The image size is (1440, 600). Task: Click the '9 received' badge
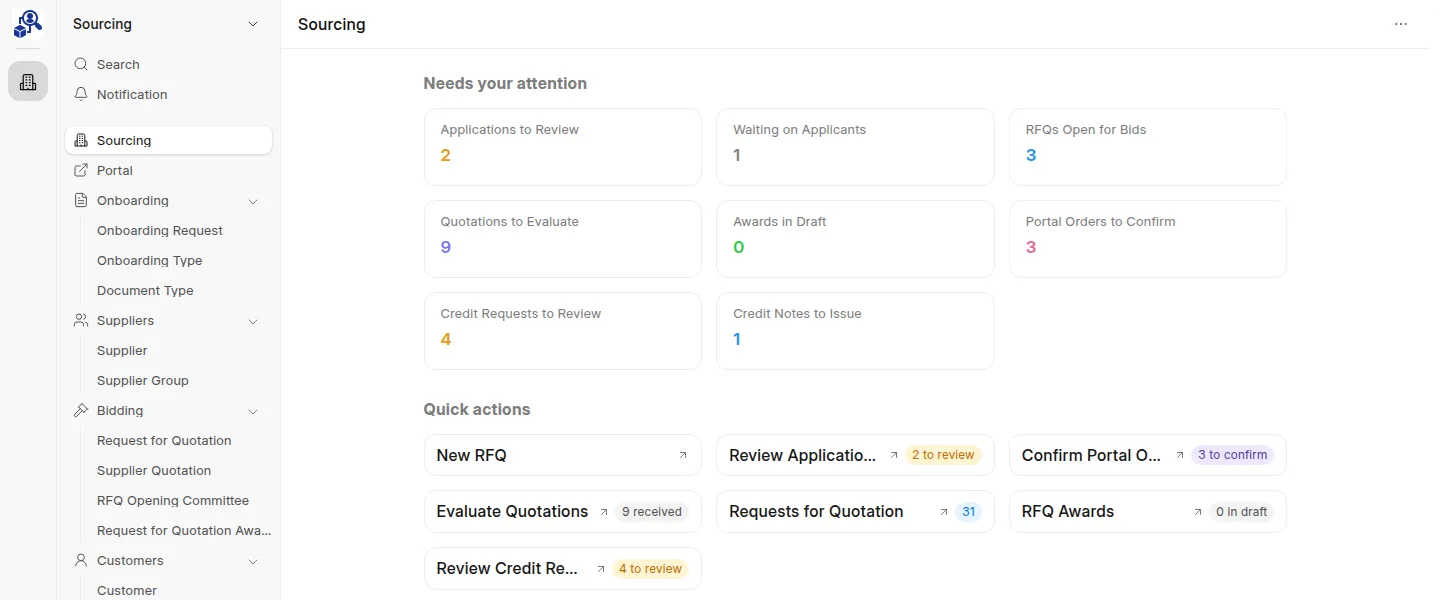click(x=652, y=511)
